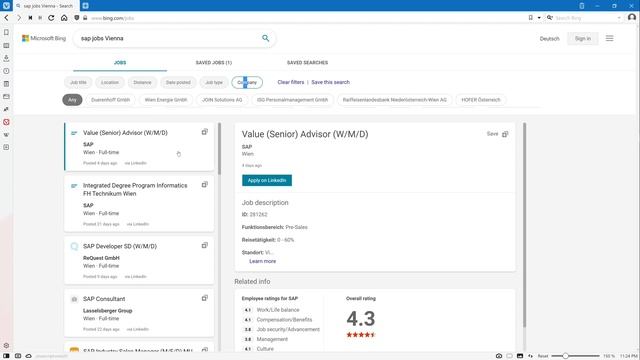Click Save this search link
The image size is (640, 360).
tap(330, 82)
